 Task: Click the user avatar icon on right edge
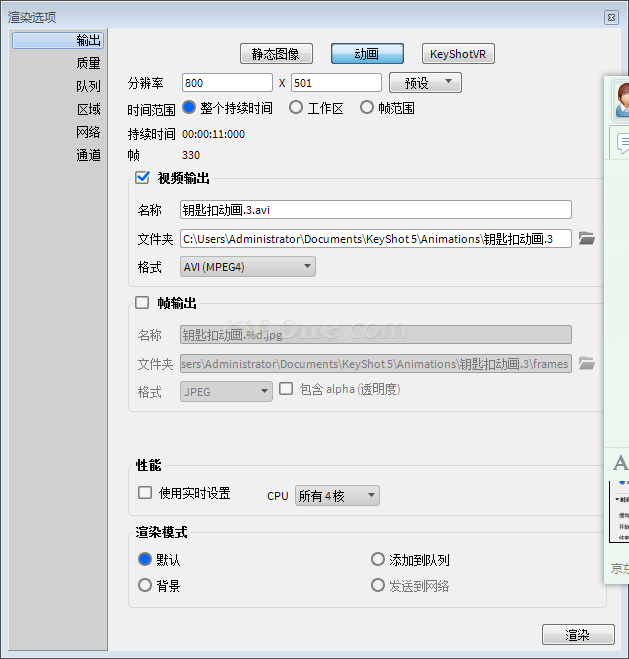click(x=622, y=98)
